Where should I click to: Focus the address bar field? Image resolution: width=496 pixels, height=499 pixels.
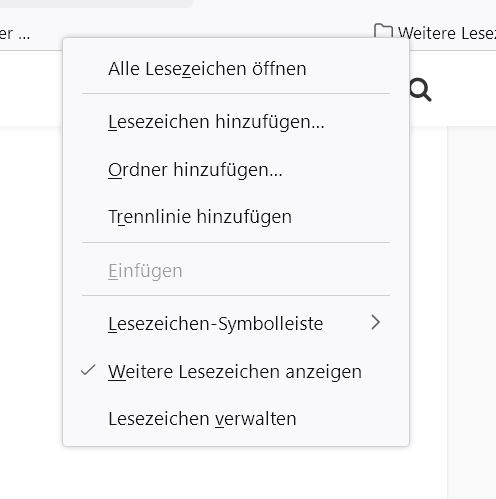pos(96,3)
